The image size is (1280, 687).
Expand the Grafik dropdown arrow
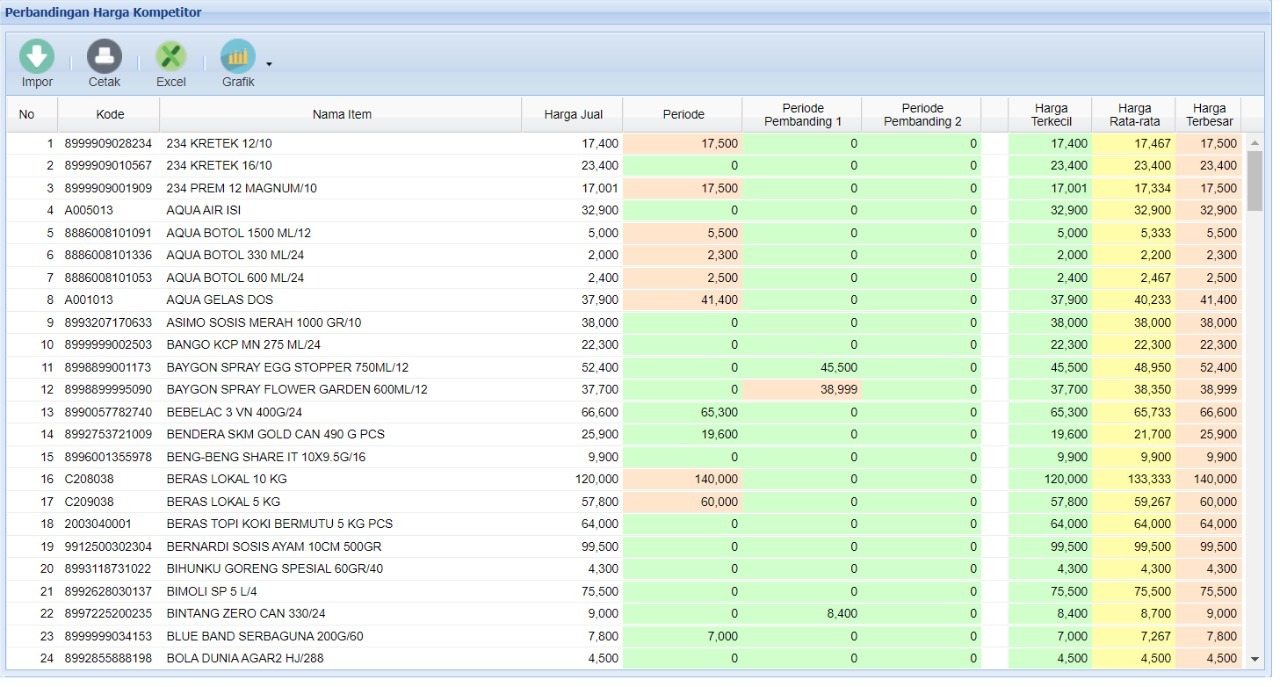[x=269, y=64]
